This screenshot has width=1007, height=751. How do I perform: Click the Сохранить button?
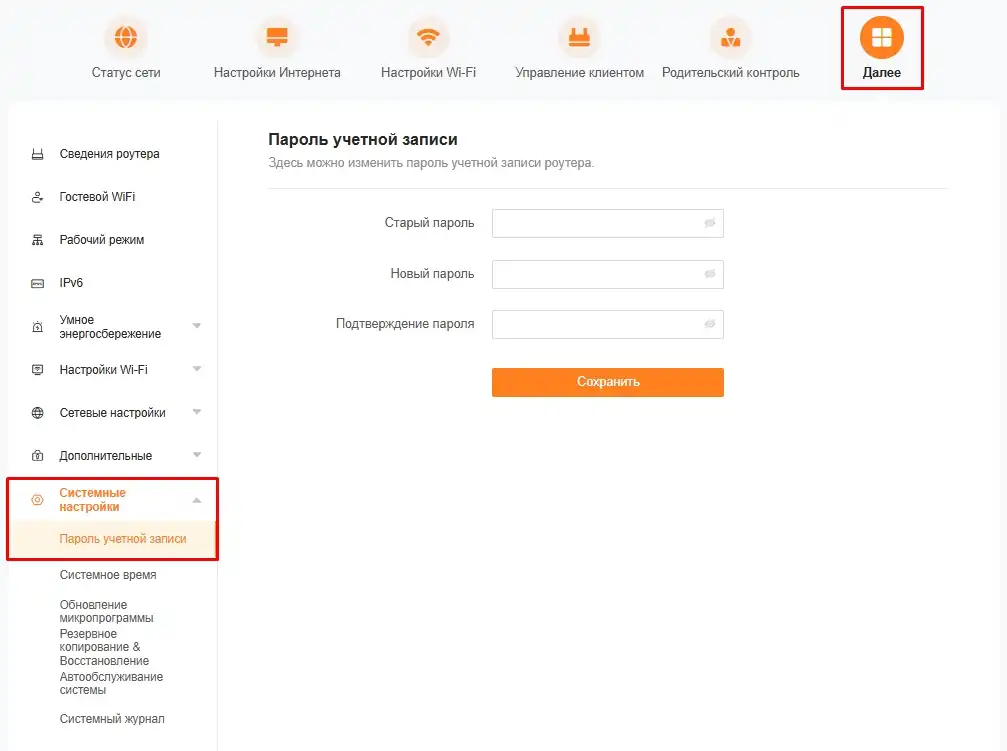pyautogui.click(x=607, y=382)
